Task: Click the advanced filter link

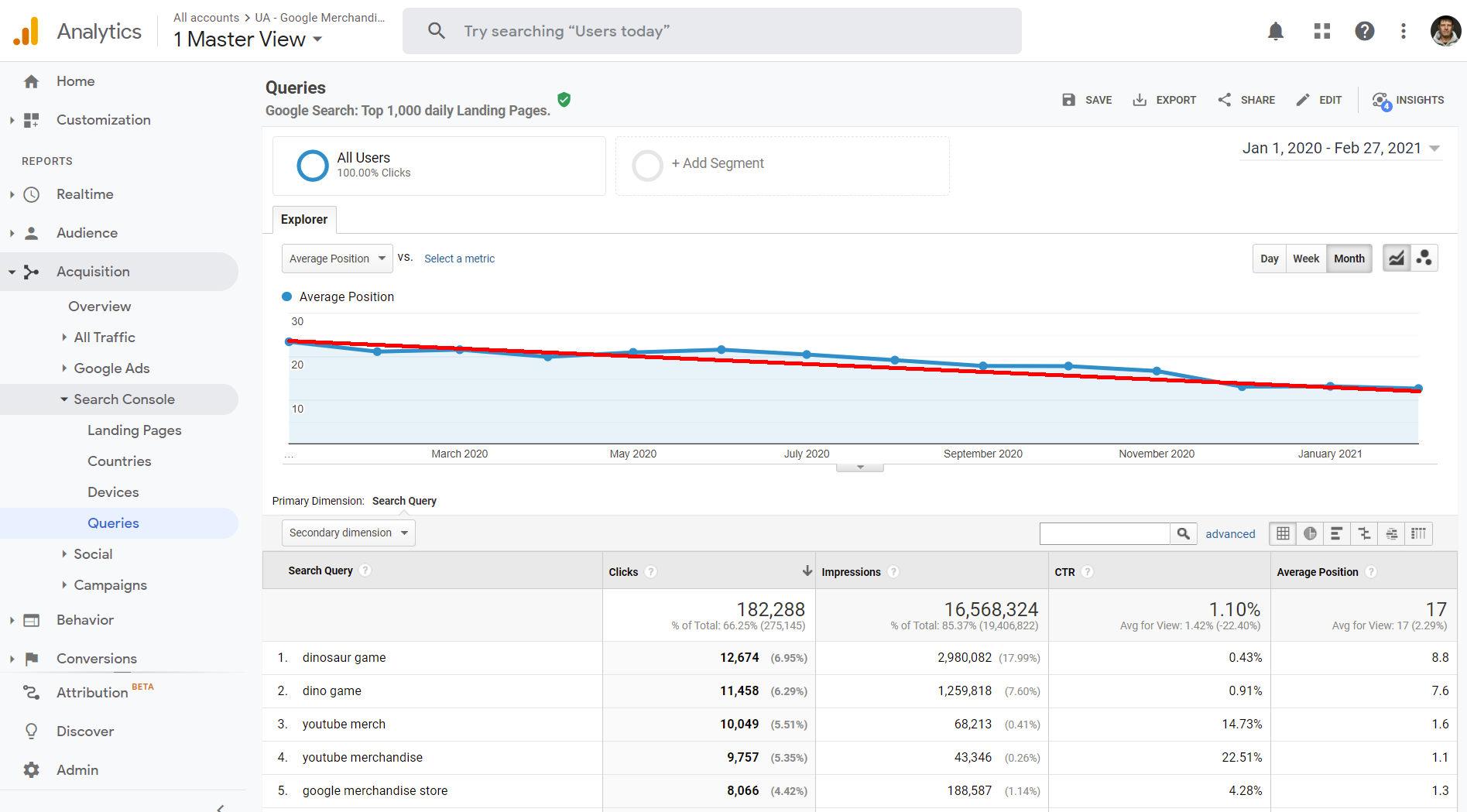Action: pos(1229,534)
